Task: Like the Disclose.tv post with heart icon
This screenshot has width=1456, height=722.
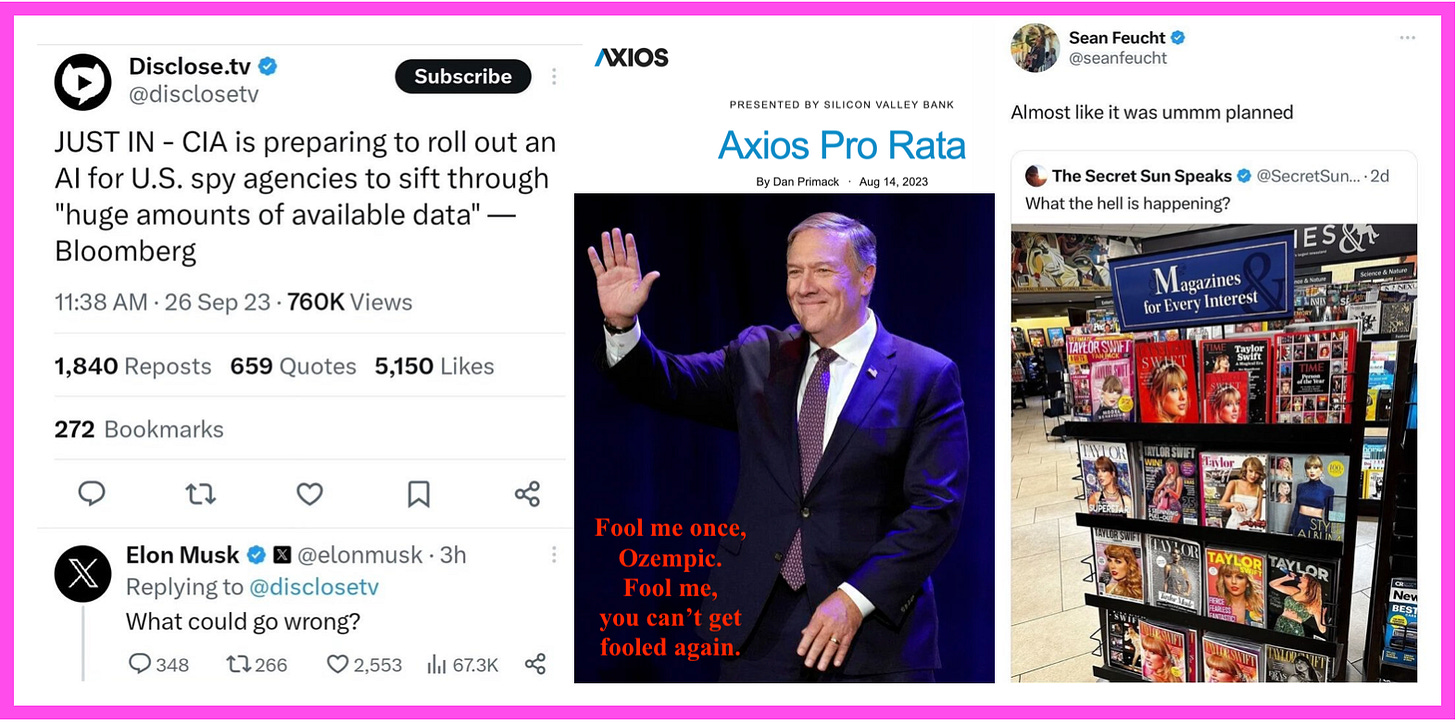Action: pos(310,493)
